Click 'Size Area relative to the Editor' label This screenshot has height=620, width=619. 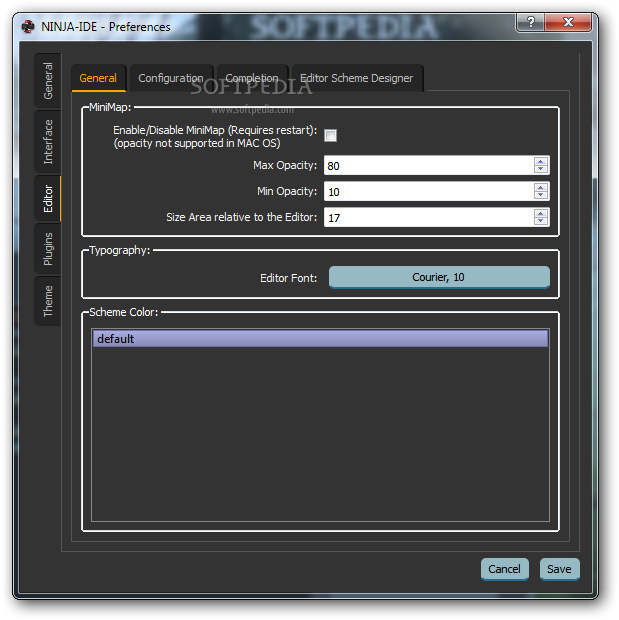pos(242,217)
